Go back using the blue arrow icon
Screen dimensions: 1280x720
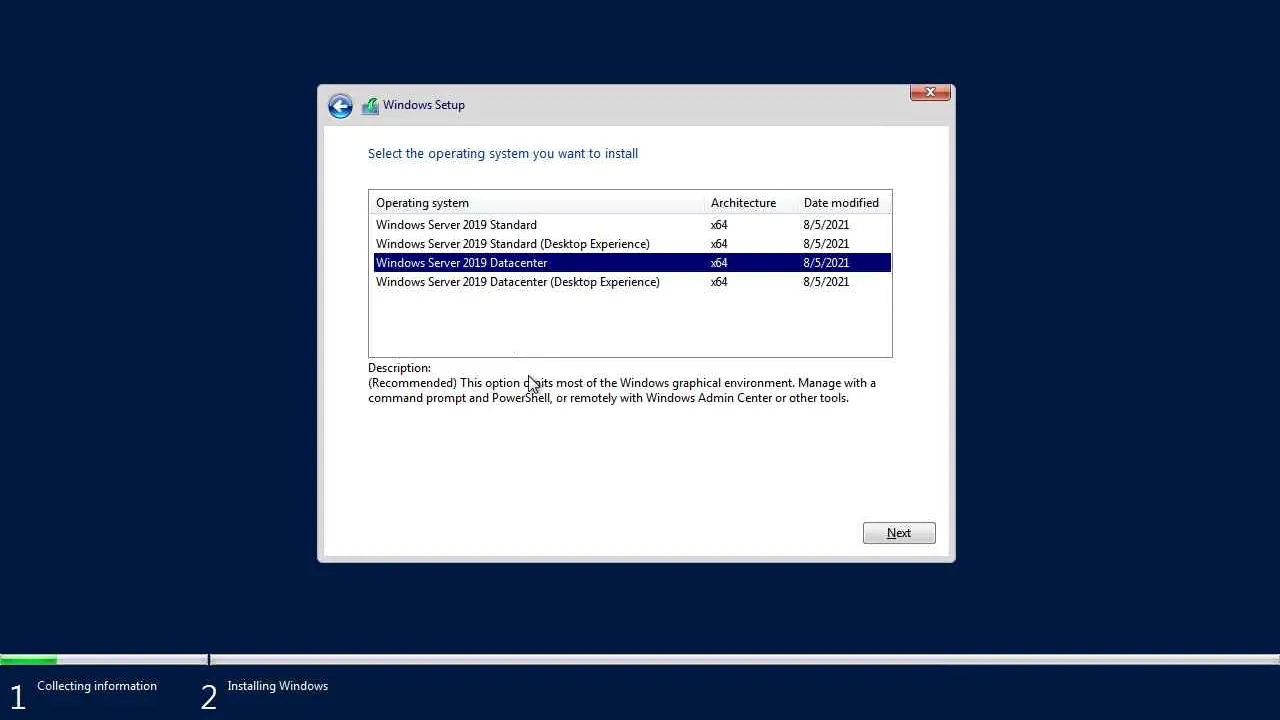(340, 106)
